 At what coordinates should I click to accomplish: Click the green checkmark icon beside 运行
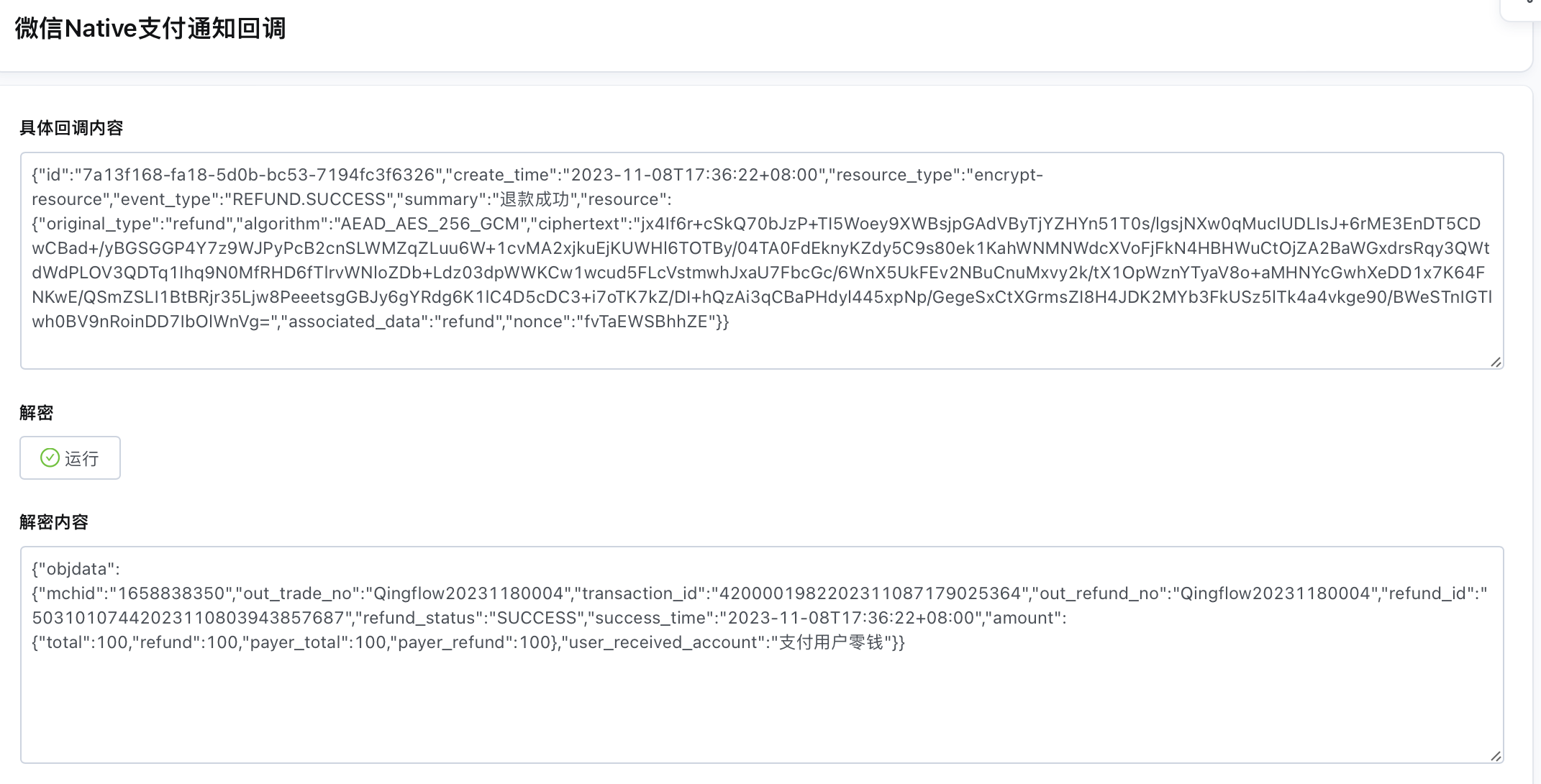(x=50, y=457)
